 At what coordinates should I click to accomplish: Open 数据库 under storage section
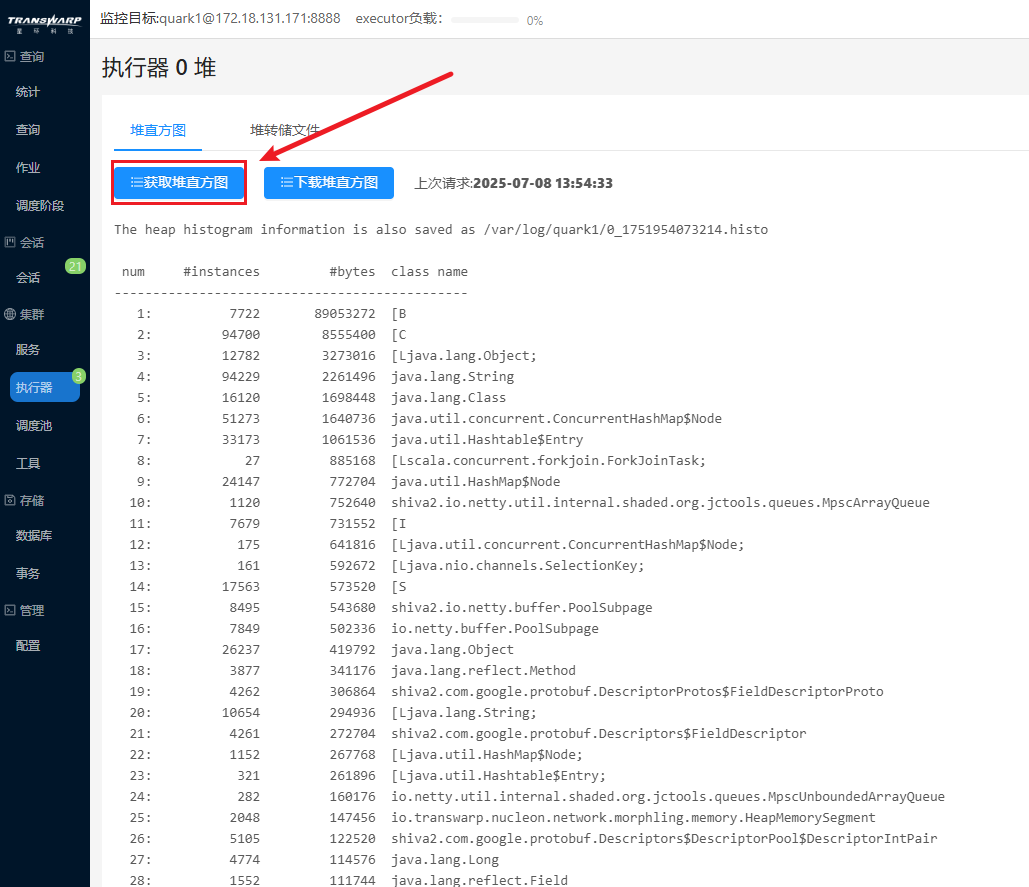click(34, 536)
